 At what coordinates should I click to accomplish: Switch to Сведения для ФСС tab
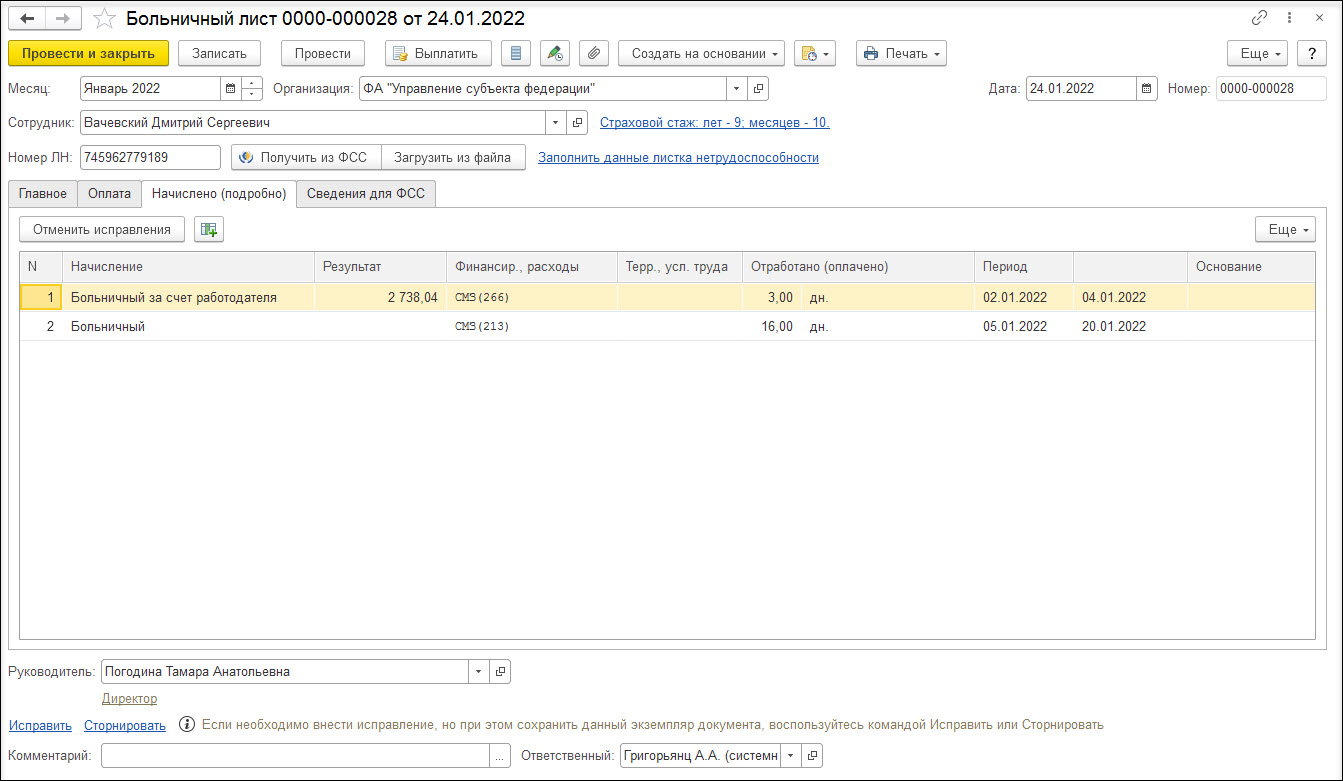pos(366,194)
